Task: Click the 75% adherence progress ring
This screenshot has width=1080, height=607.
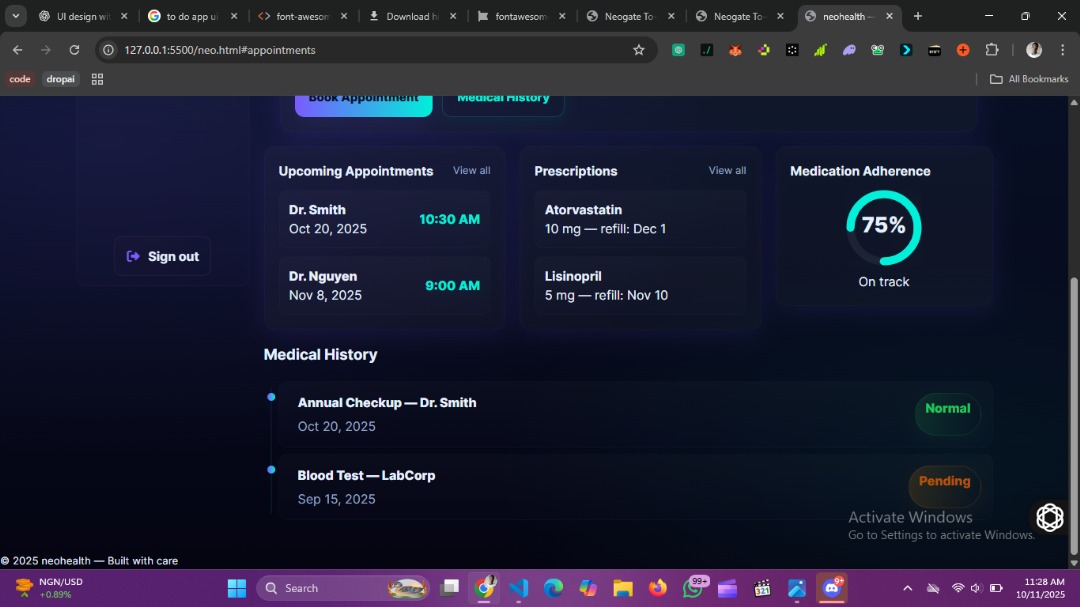Action: (x=884, y=227)
